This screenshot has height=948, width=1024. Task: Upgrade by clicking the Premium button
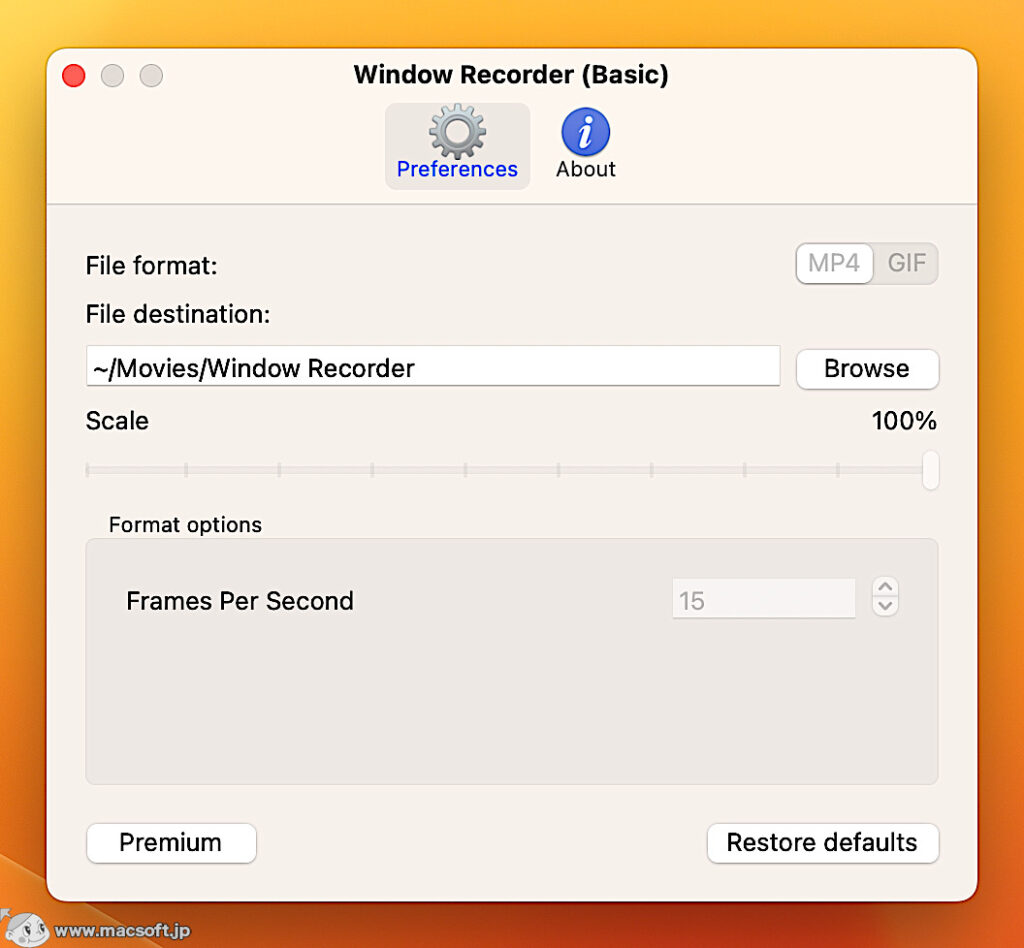click(171, 843)
